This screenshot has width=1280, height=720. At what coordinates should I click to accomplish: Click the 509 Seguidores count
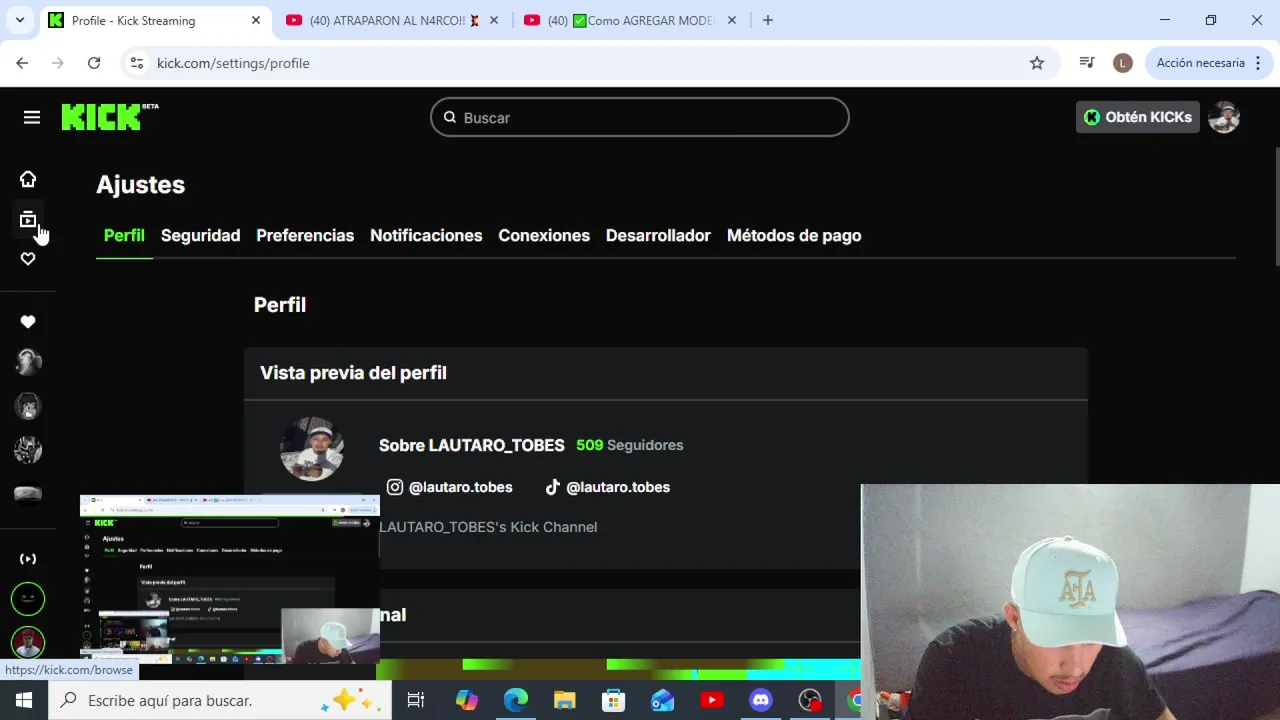(630, 445)
